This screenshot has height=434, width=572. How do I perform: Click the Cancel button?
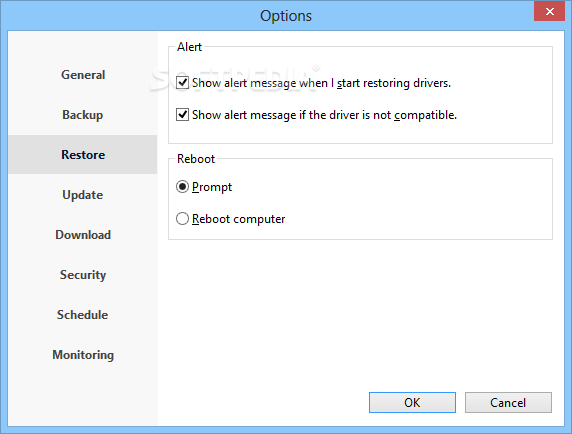pyautogui.click(x=508, y=403)
